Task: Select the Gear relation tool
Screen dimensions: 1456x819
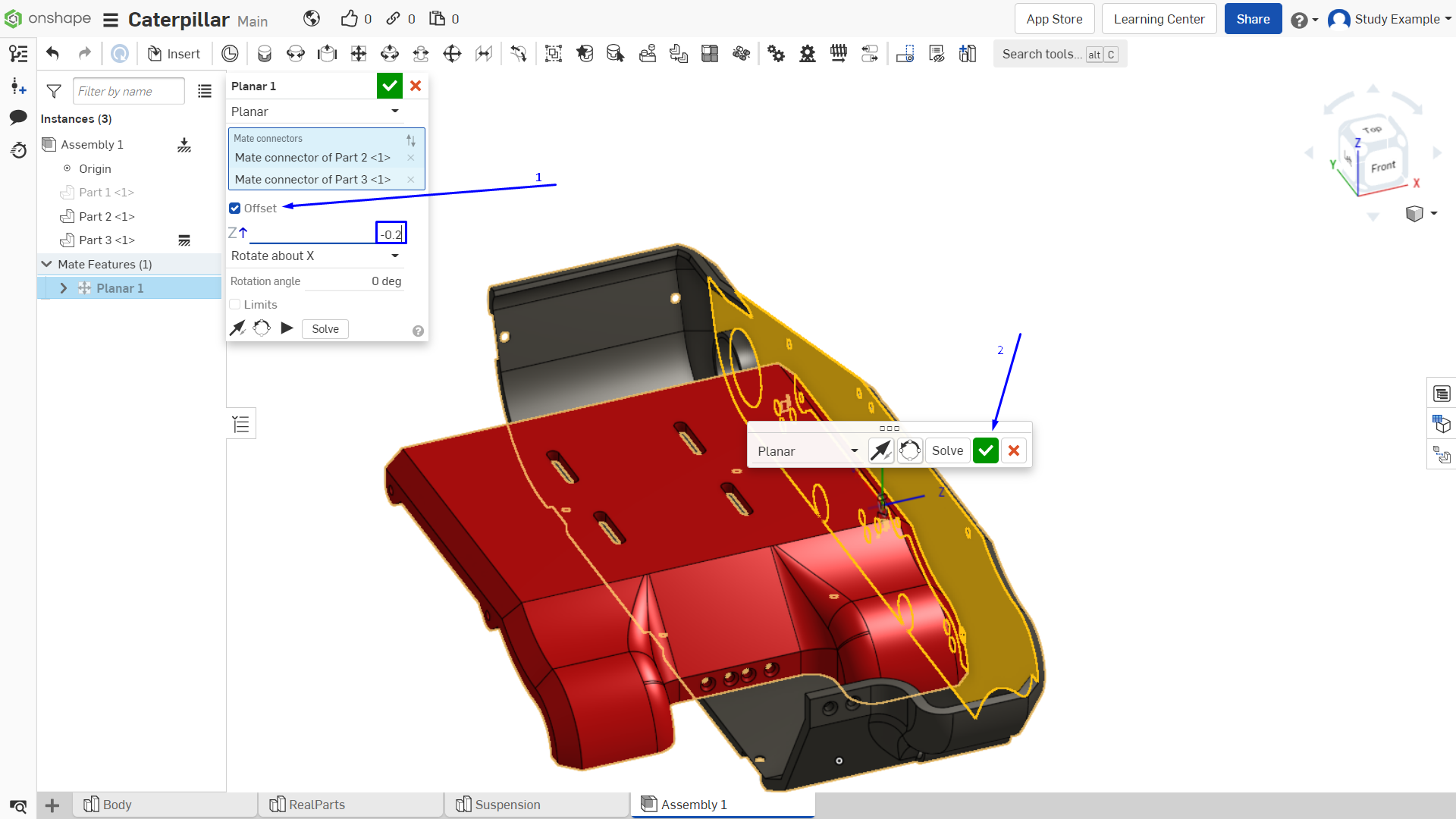Action: coord(777,54)
